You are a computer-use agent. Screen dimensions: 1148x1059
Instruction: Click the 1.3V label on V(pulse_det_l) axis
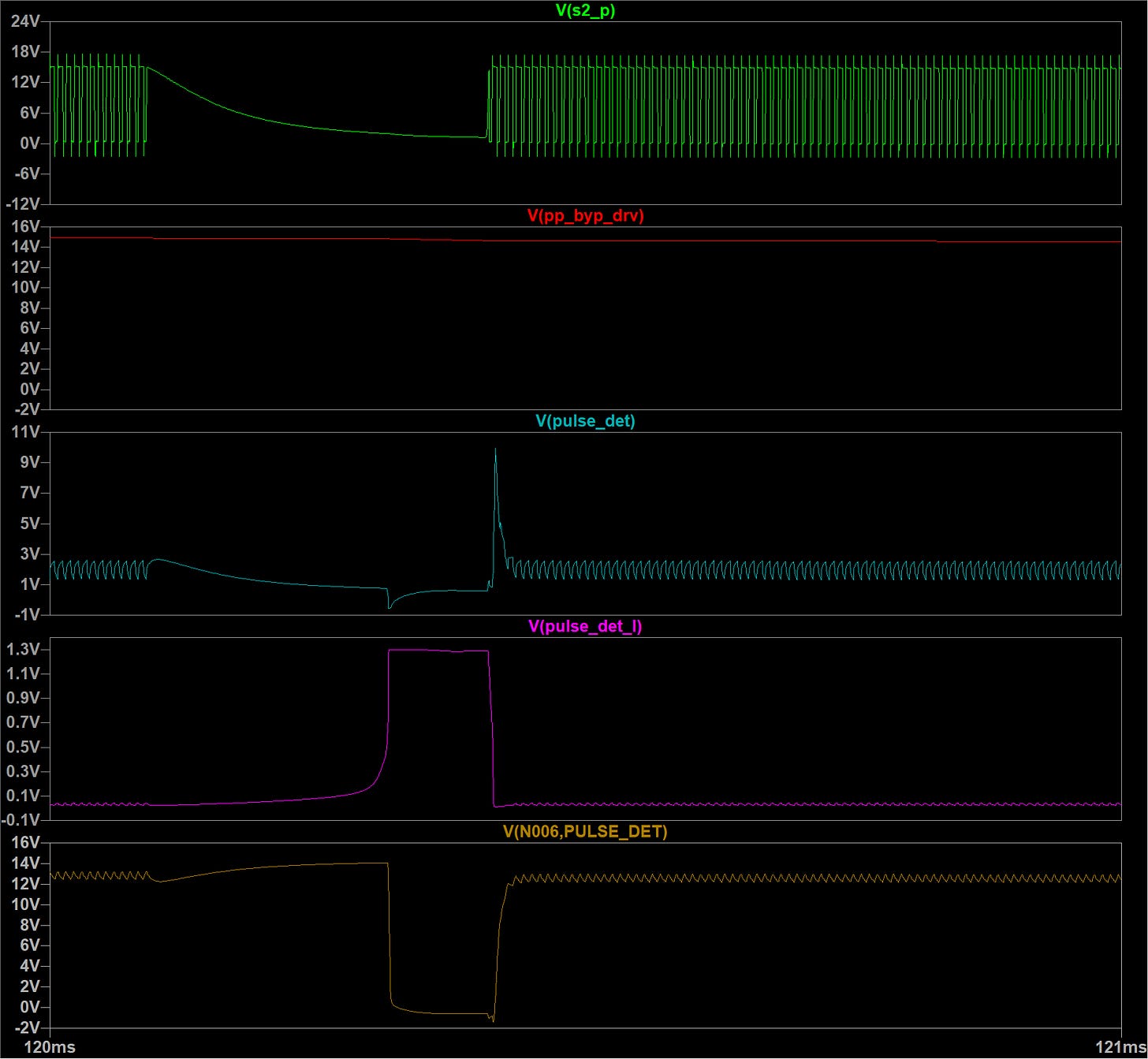point(23,649)
